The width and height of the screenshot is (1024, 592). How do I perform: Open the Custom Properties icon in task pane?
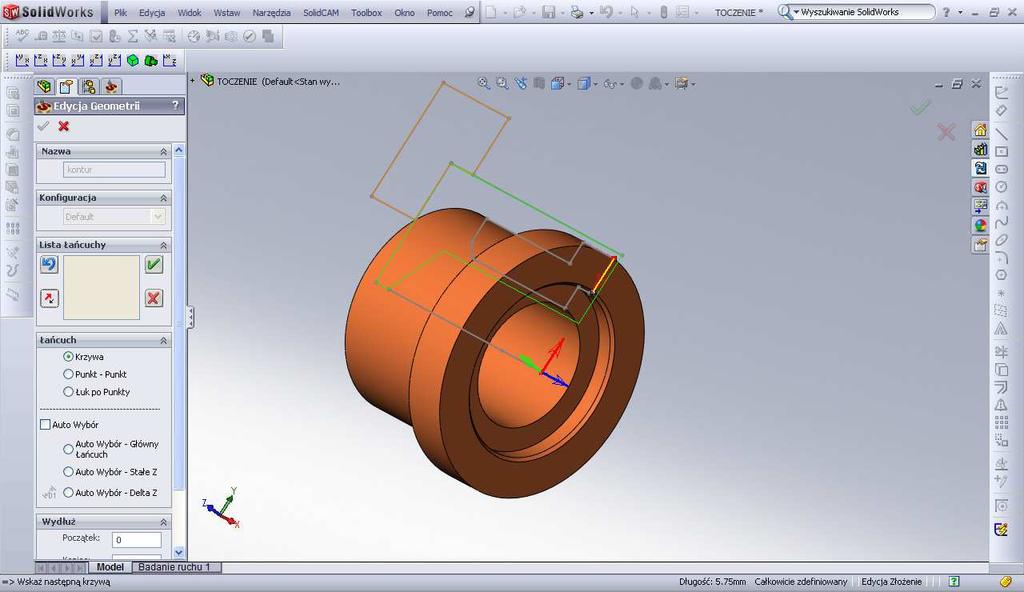click(x=980, y=244)
